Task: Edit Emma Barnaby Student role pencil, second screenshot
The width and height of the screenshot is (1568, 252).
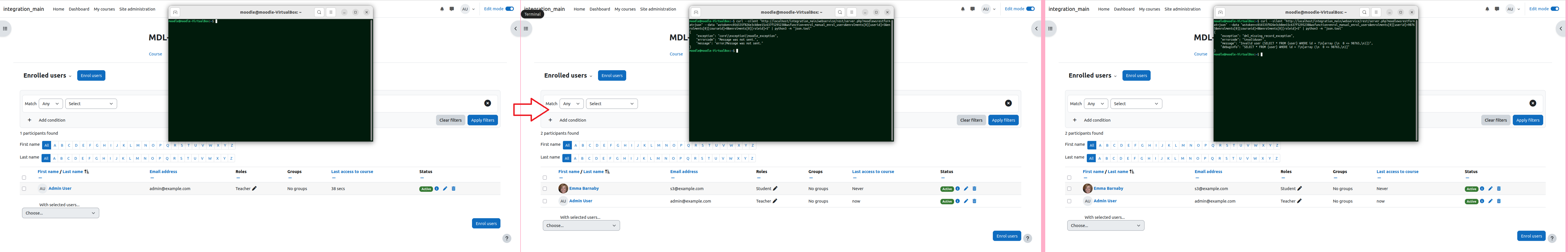Action: click(775, 189)
